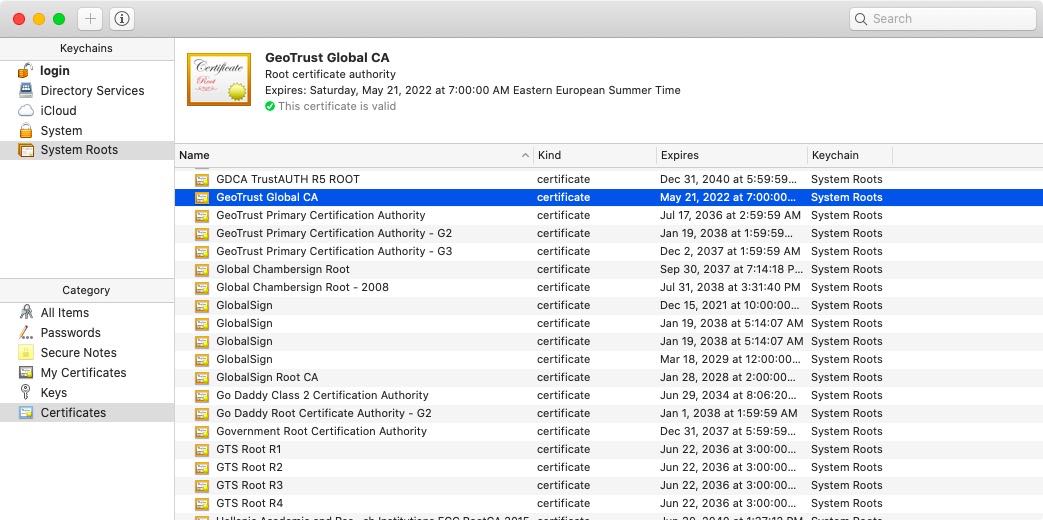Image resolution: width=1043 pixels, height=520 pixels.
Task: Click the Secure Notes yellow note icon
Action: click(25, 352)
